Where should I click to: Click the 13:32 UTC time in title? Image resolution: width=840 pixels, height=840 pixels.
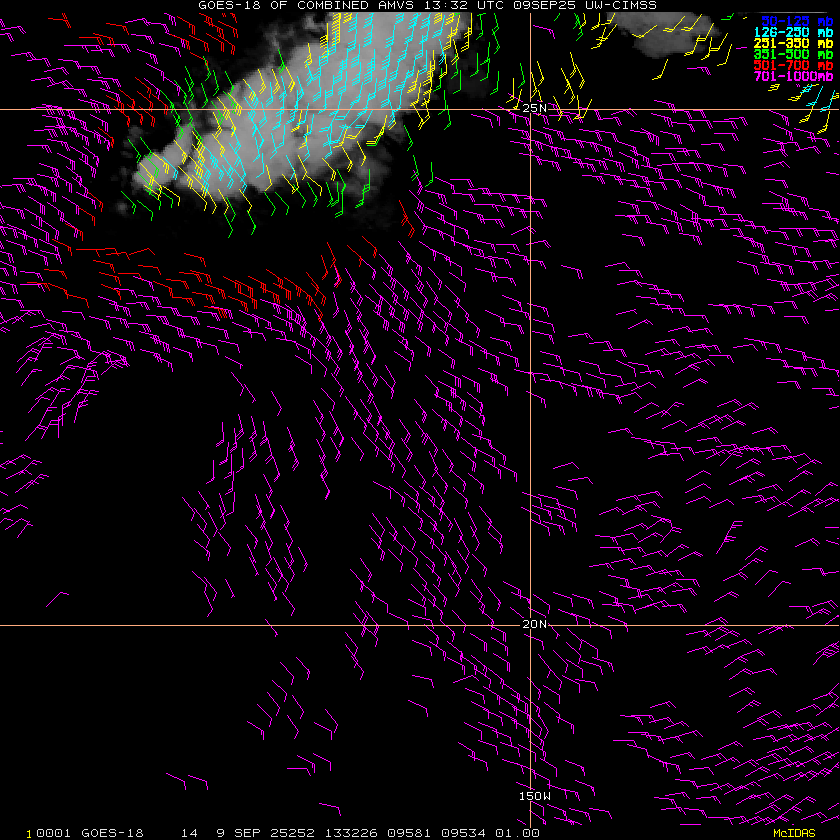(x=464, y=5)
